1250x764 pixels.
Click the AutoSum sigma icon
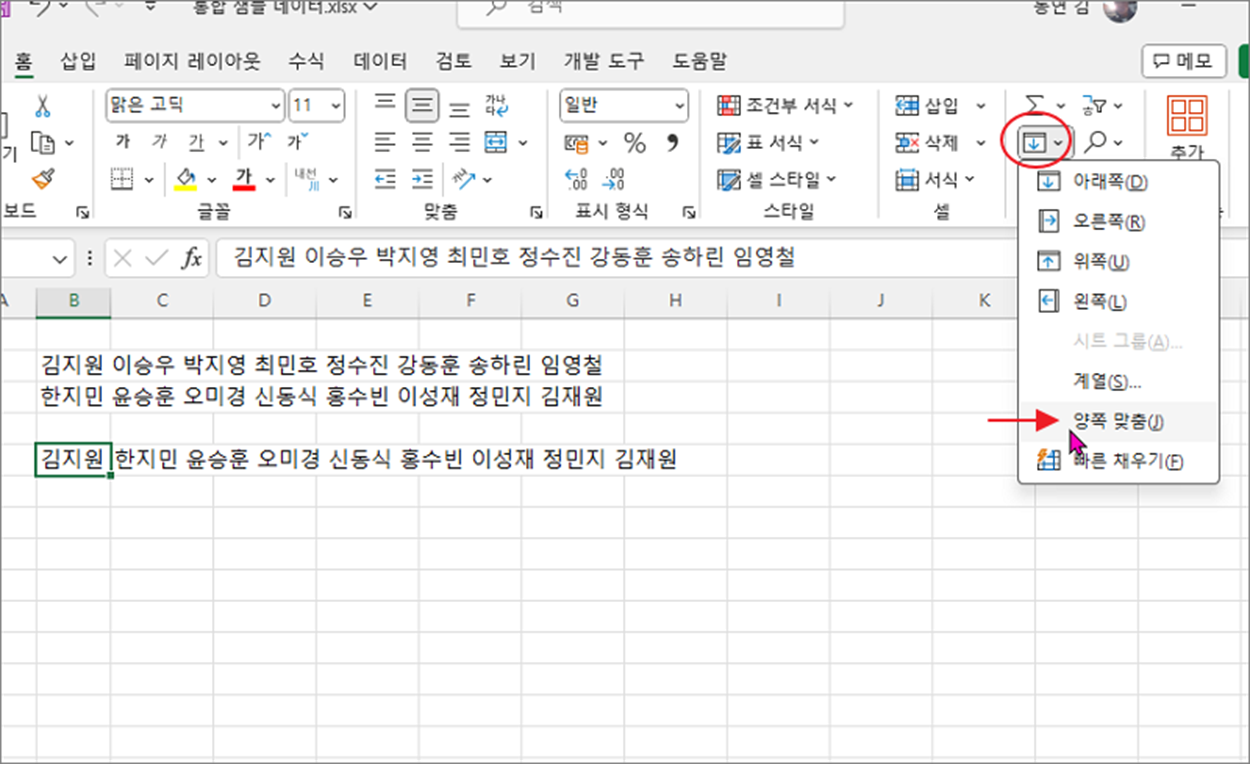tap(1035, 104)
